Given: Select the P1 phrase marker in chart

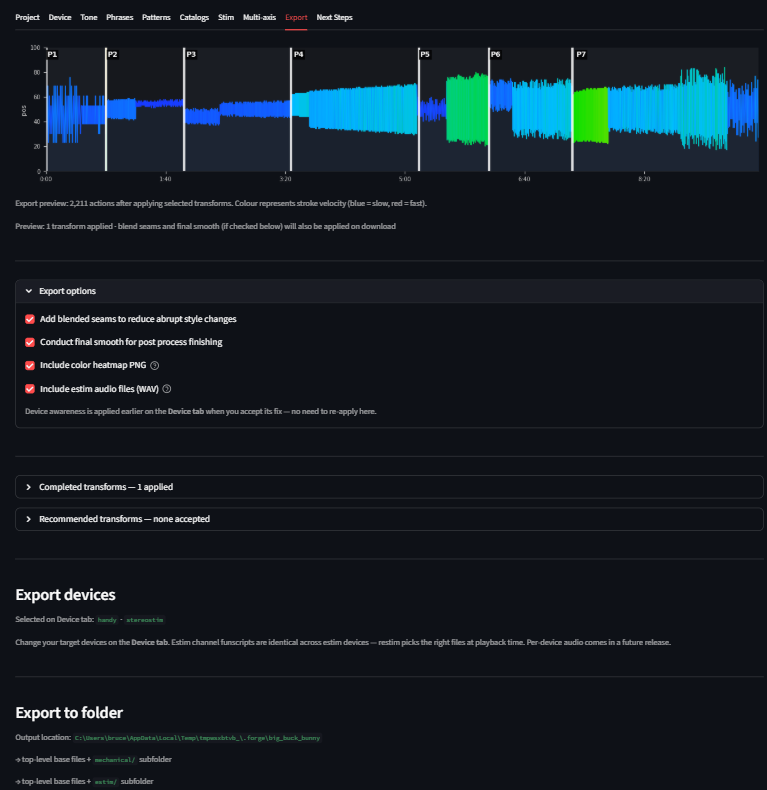Looking at the screenshot, I should (53, 54).
